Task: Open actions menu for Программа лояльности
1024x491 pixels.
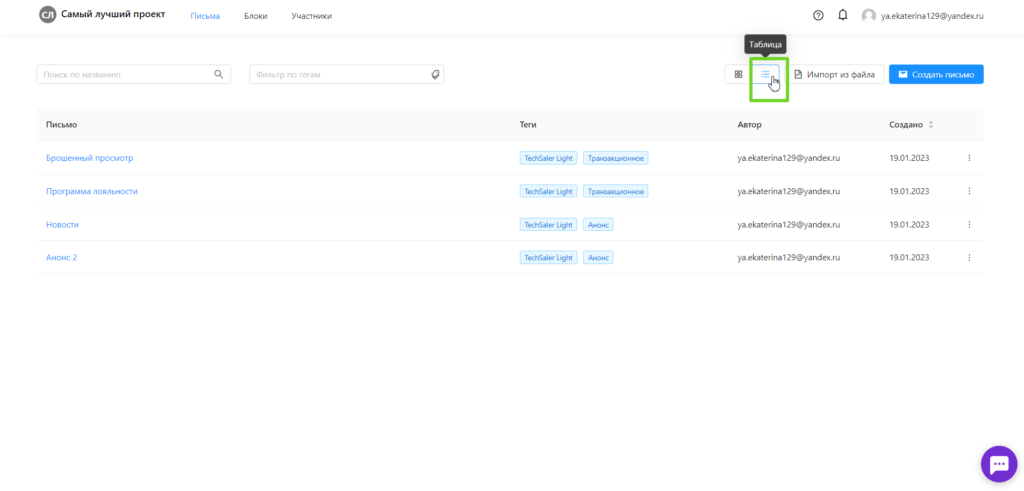Action: coord(969,191)
